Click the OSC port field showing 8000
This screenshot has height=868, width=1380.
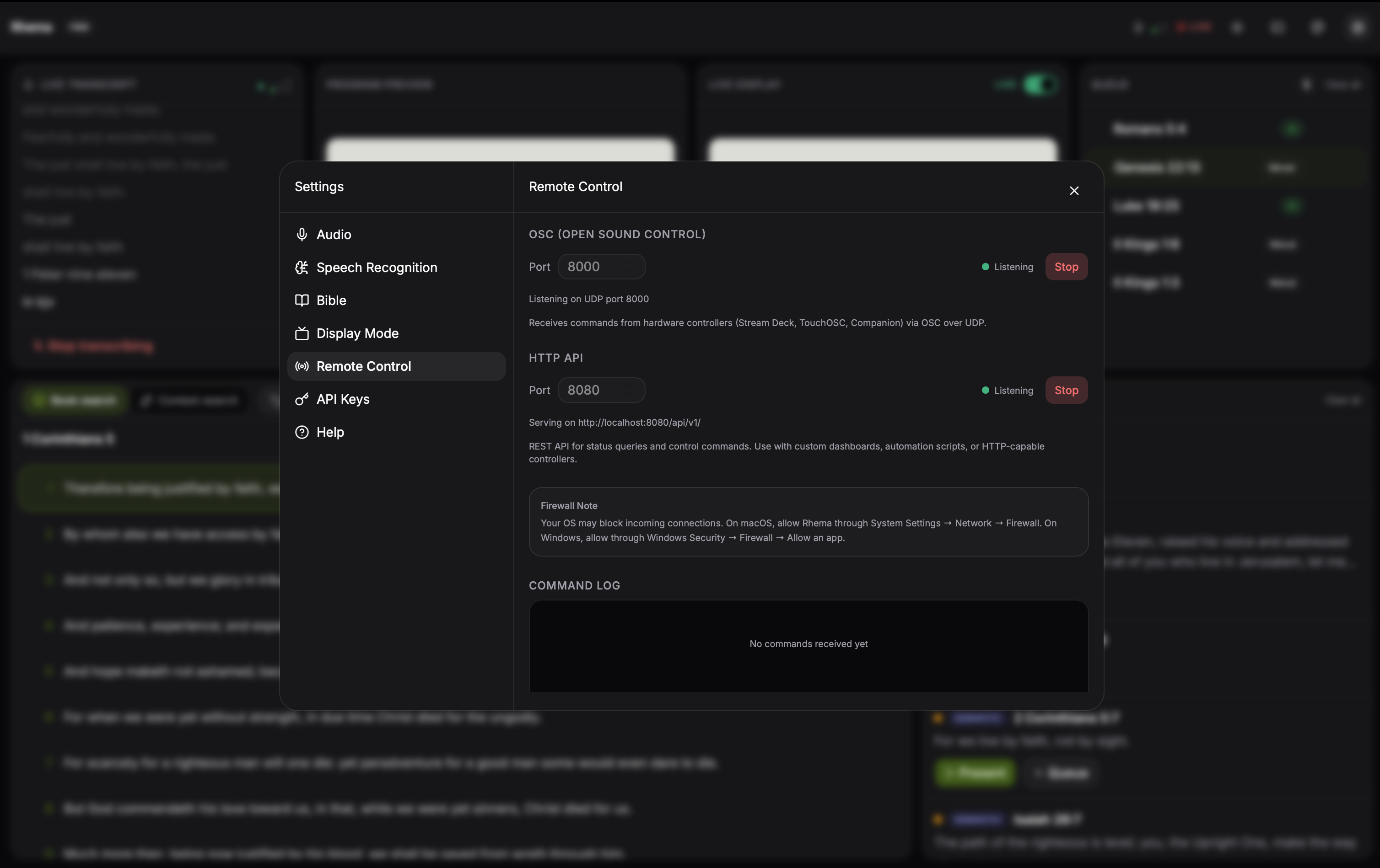click(x=601, y=267)
